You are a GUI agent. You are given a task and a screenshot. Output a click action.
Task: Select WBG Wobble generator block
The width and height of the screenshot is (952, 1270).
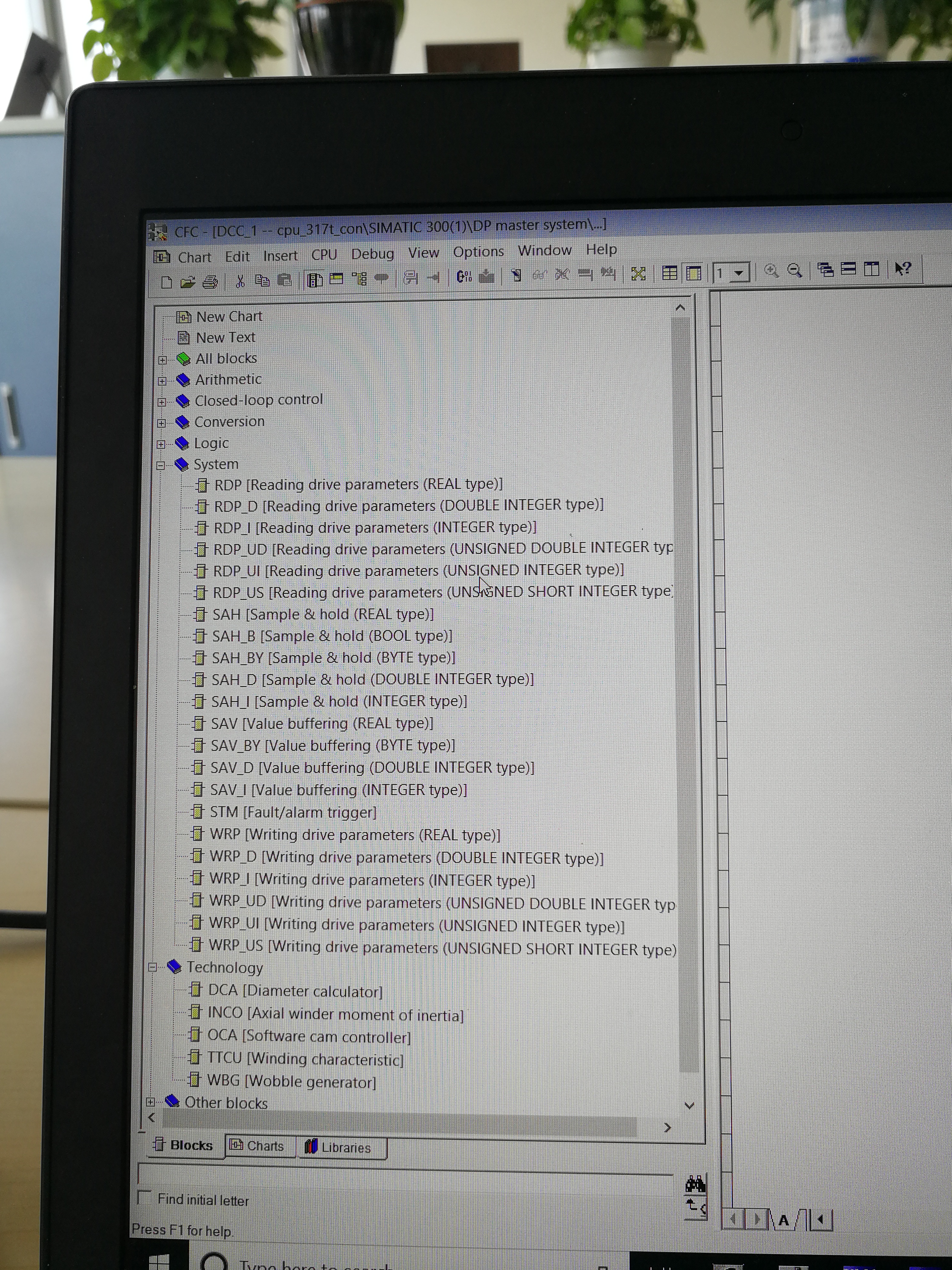pos(291,1082)
